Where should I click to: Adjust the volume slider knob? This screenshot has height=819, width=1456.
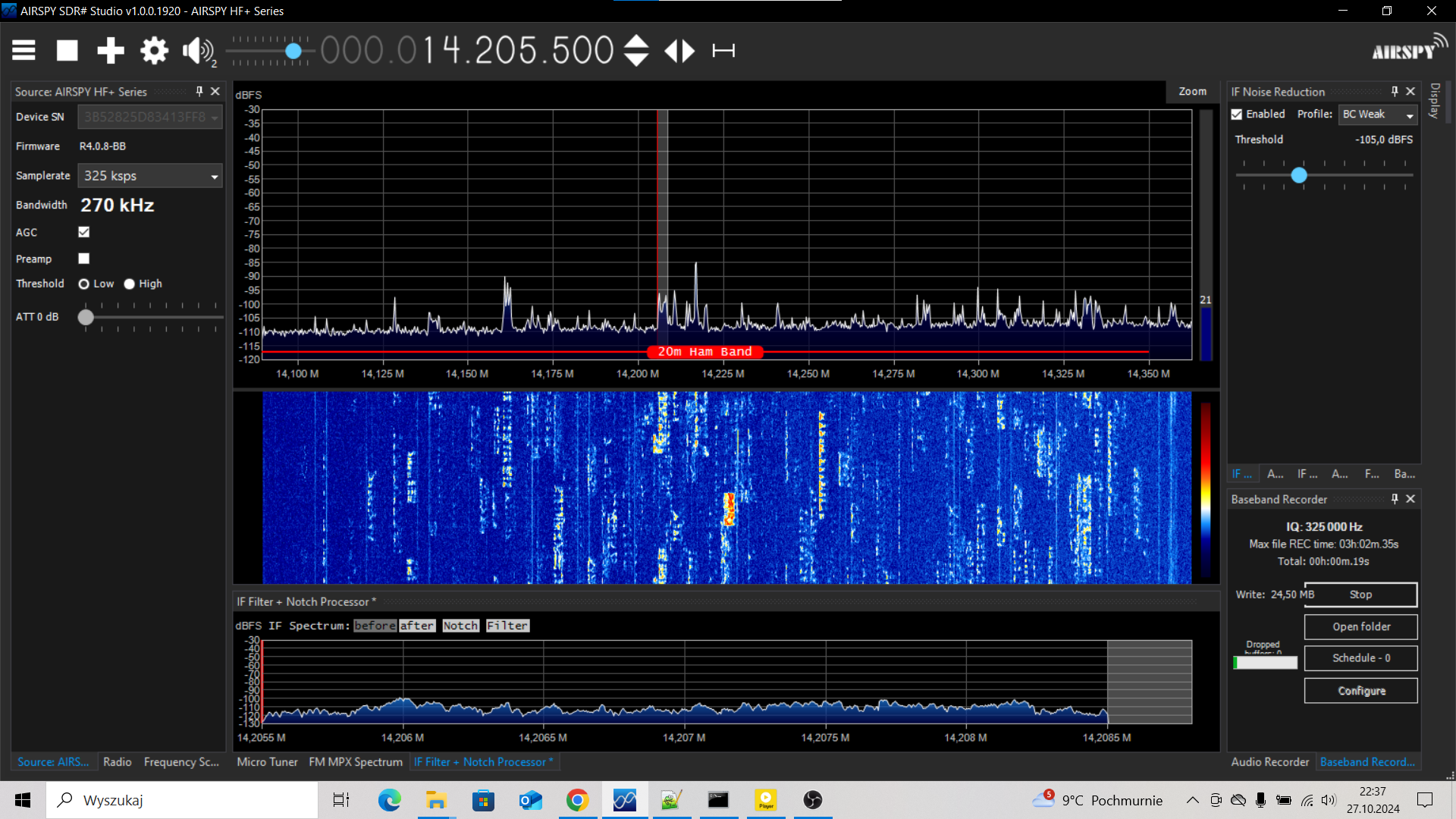click(x=293, y=51)
